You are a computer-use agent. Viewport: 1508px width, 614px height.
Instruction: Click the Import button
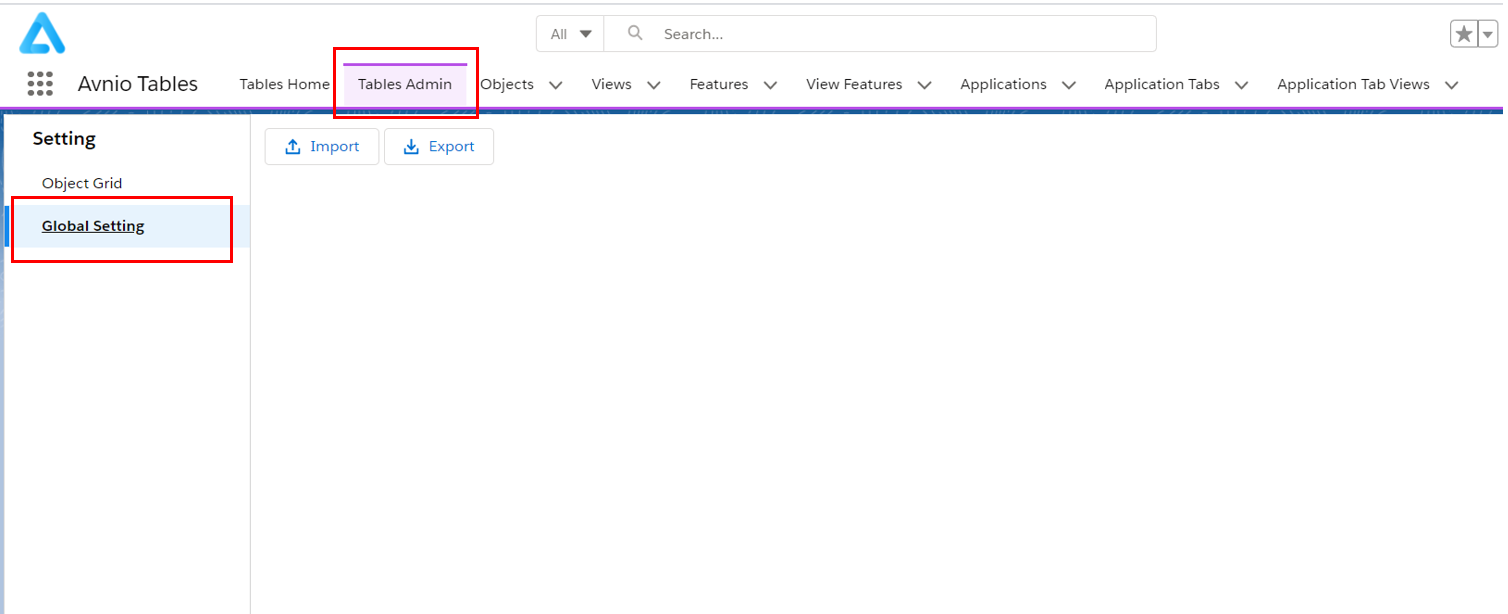(322, 146)
